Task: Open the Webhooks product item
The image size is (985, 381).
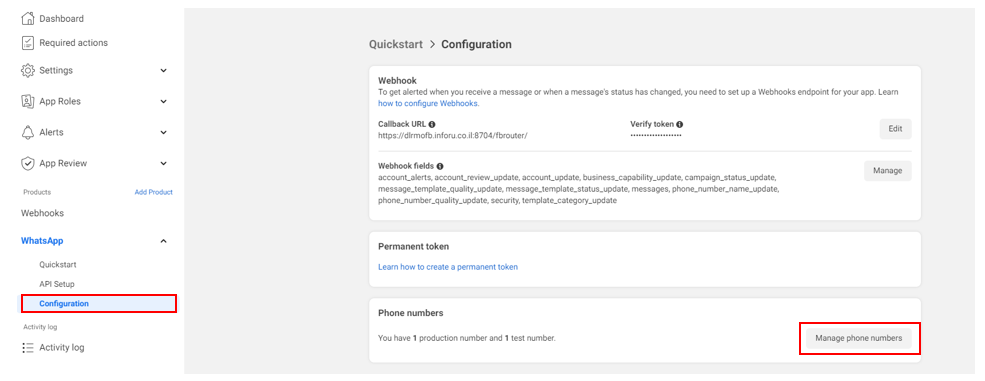Action: 43,213
